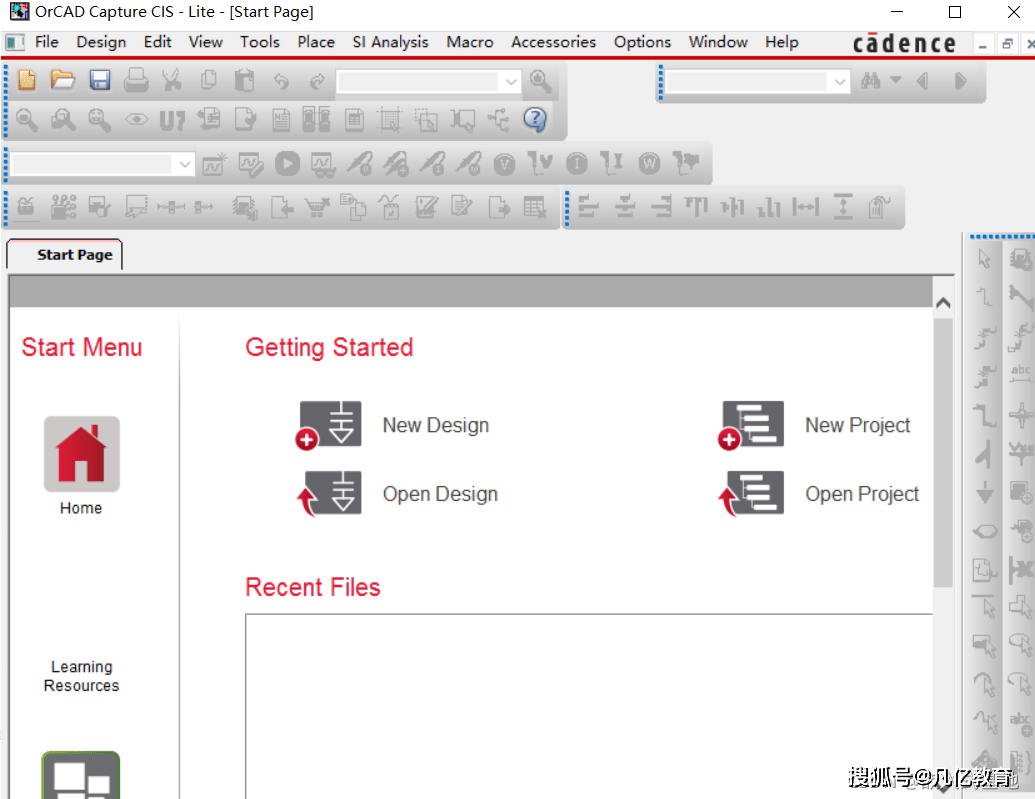Expand the find combo box dropdown
Screen dimensions: 1035x799
tap(840, 82)
